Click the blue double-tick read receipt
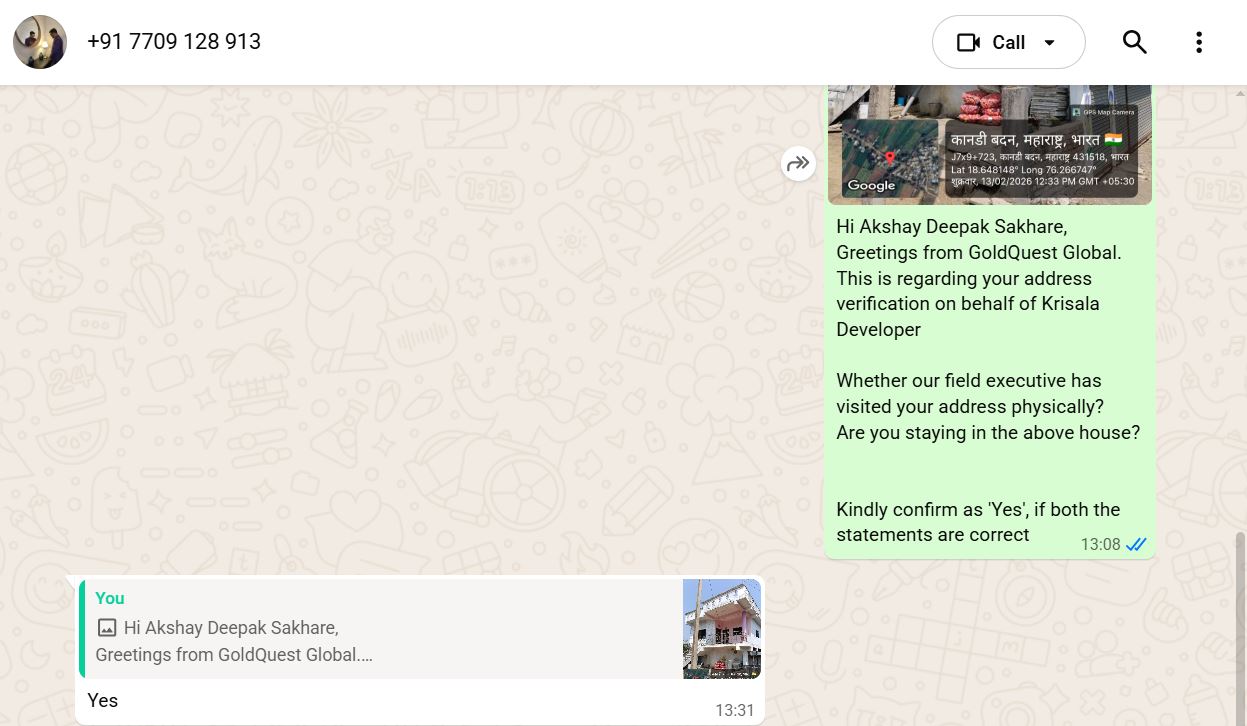This screenshot has width=1247, height=726. (1136, 545)
